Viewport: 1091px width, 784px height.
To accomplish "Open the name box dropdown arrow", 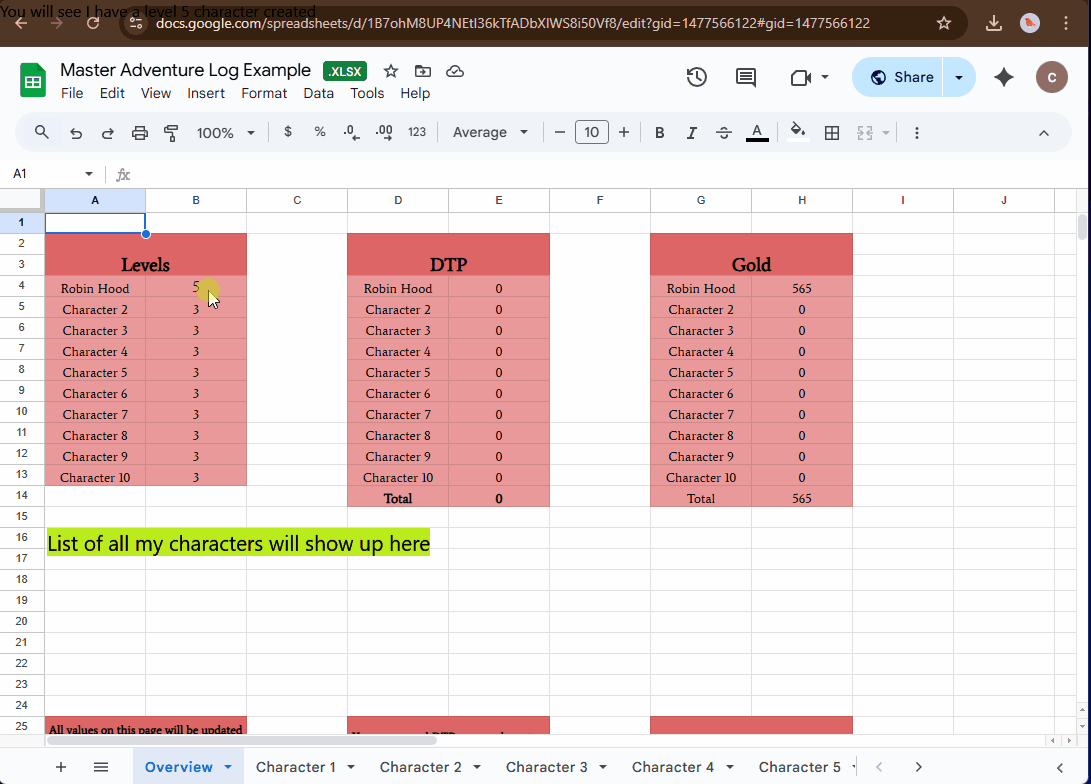I will point(89,173).
